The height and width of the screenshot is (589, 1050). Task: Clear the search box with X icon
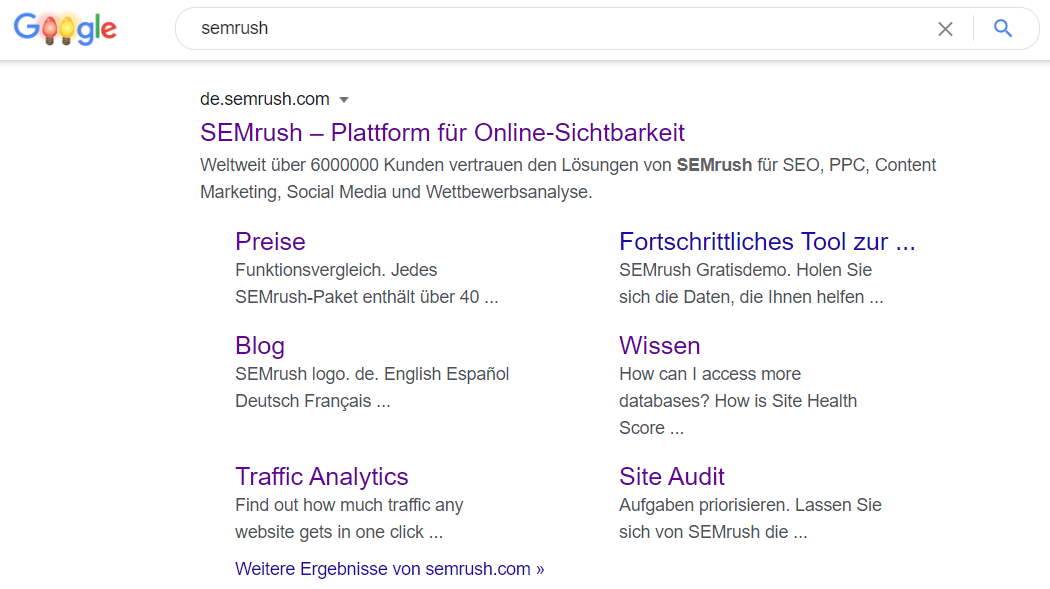point(945,29)
